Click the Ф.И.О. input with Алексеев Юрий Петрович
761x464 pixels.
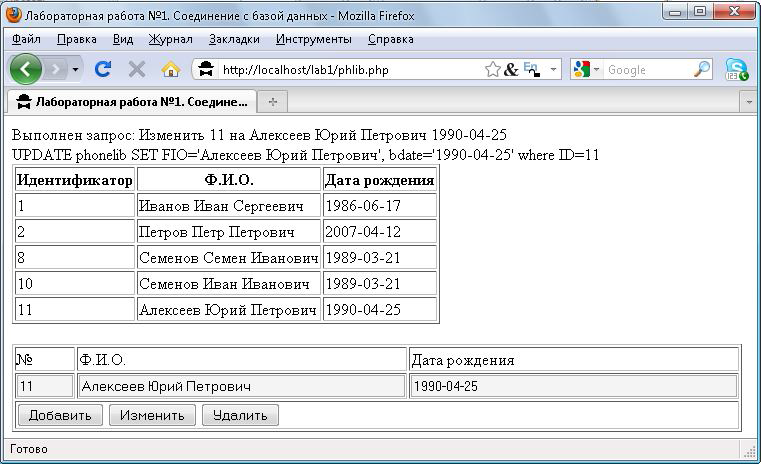tap(242, 386)
